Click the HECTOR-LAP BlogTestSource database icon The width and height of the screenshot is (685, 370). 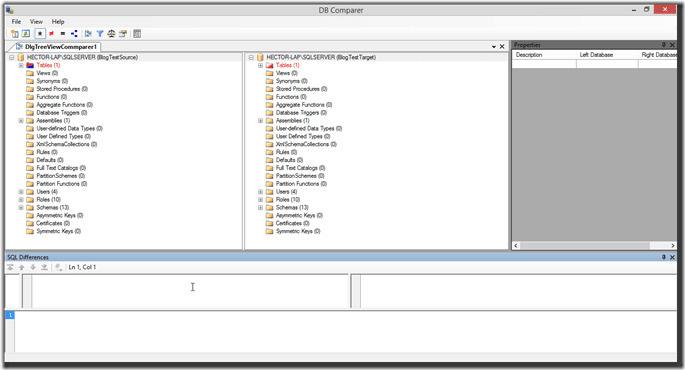21,57
